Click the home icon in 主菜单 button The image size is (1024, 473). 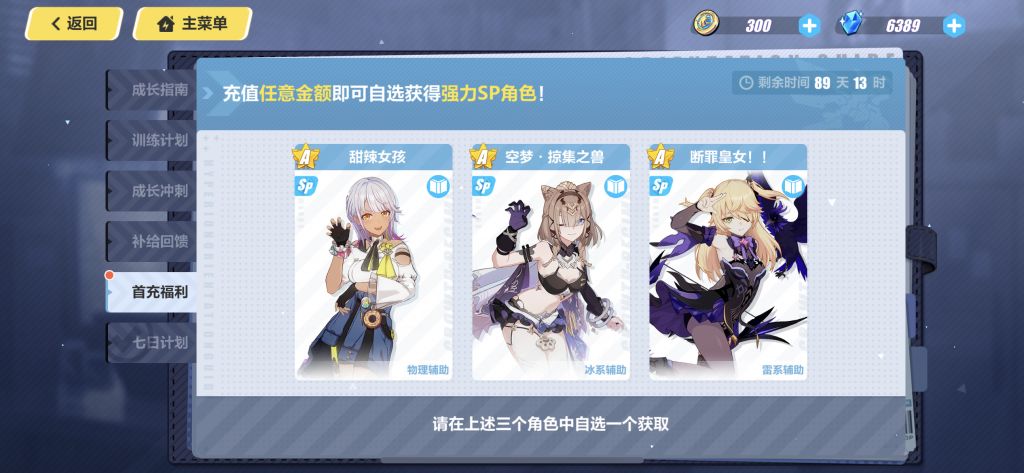[x=165, y=25]
